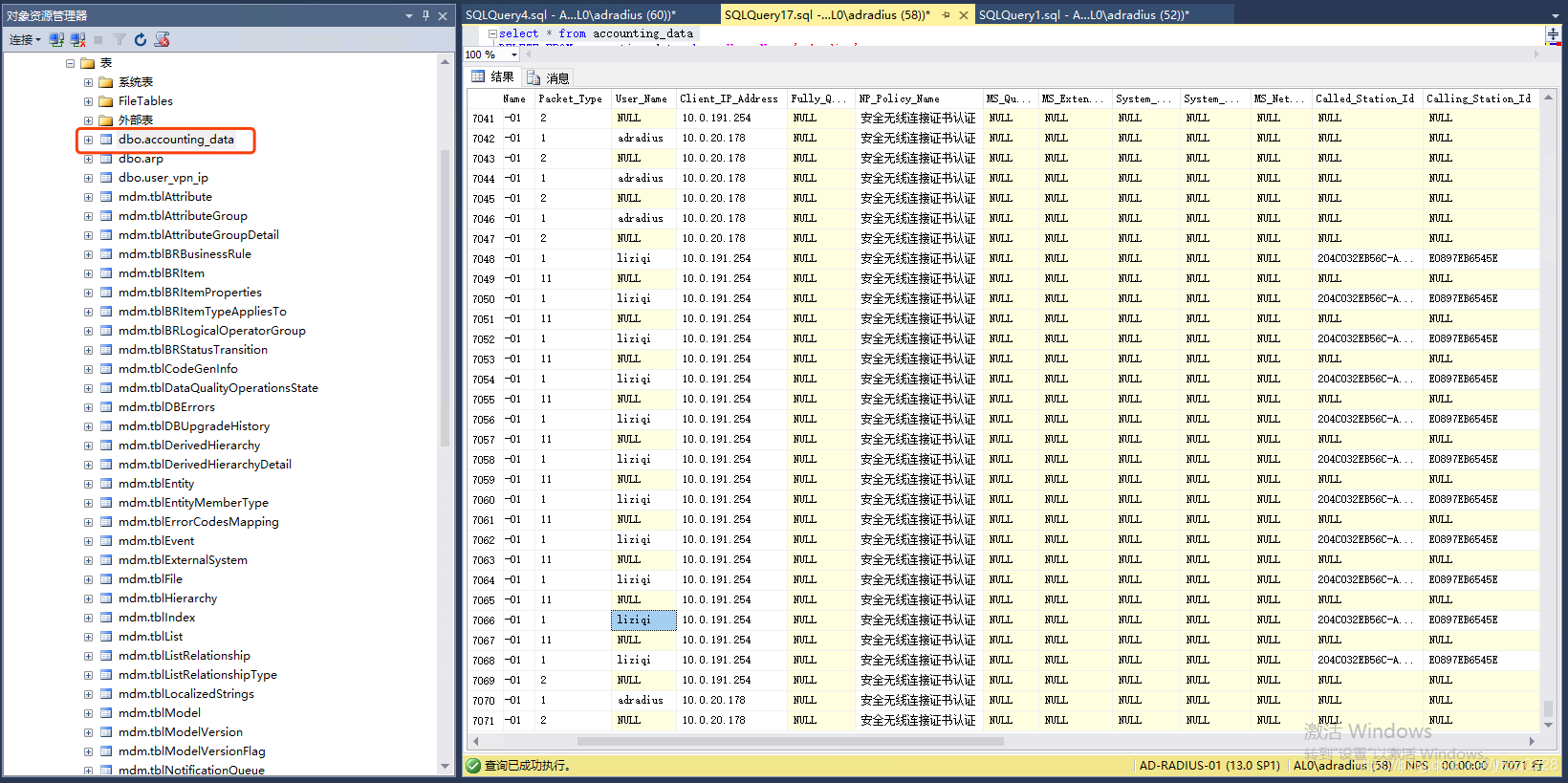Screen dimensions: 1568x783
Task: Click the adradius cell in row 7042
Action: click(643, 139)
